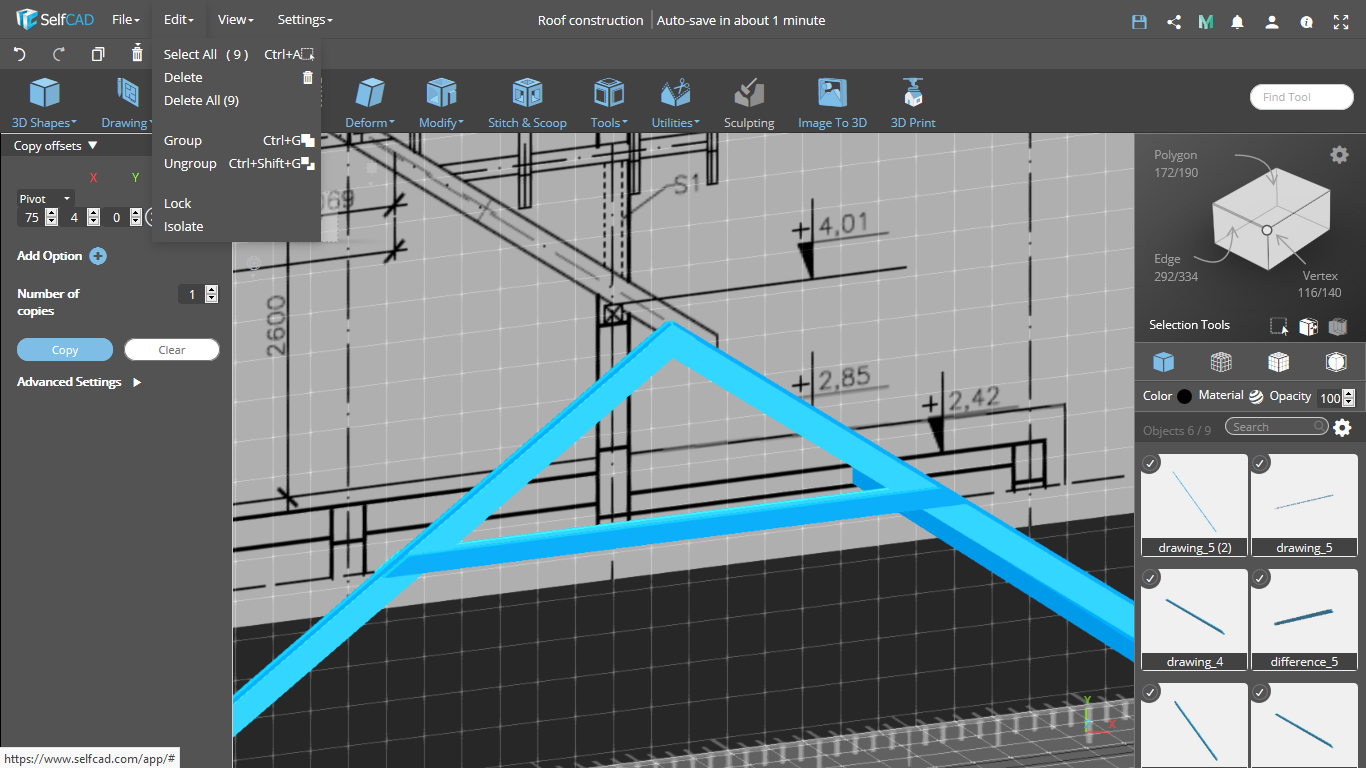Open view cube settings gear
The width and height of the screenshot is (1366, 768).
(x=1339, y=154)
